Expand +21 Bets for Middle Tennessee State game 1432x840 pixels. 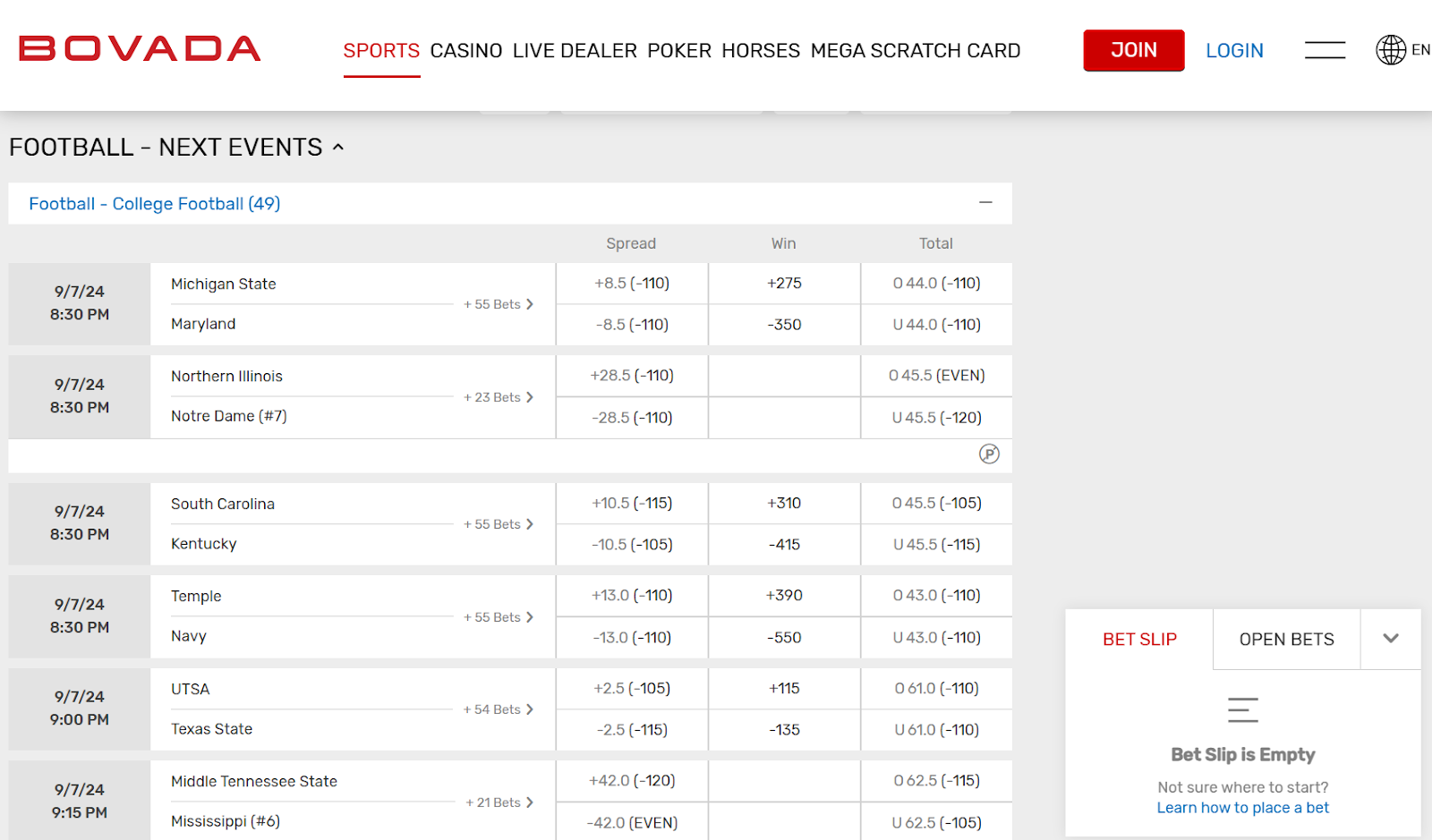tap(499, 802)
